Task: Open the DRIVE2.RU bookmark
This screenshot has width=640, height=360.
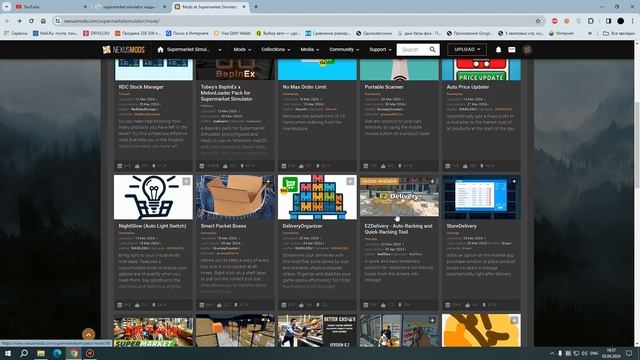Action: click(x=96, y=33)
